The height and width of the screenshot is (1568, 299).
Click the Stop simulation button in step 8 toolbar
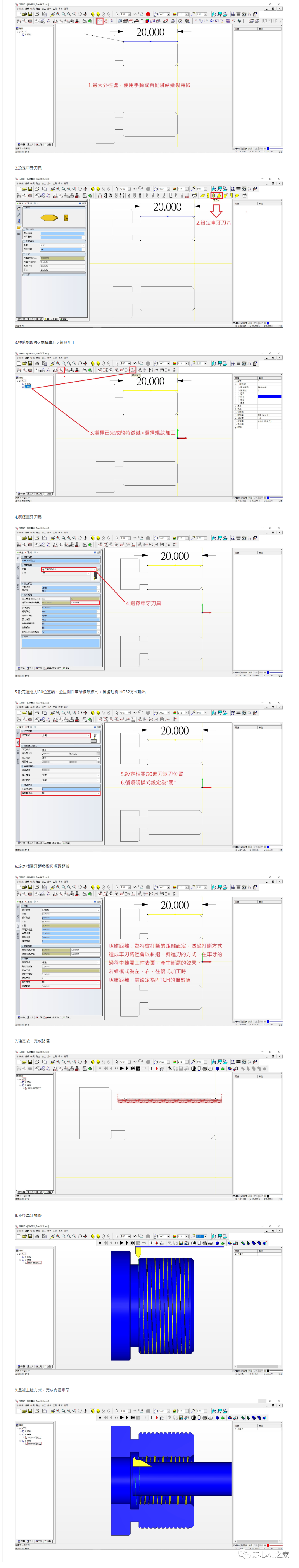[100, 1243]
